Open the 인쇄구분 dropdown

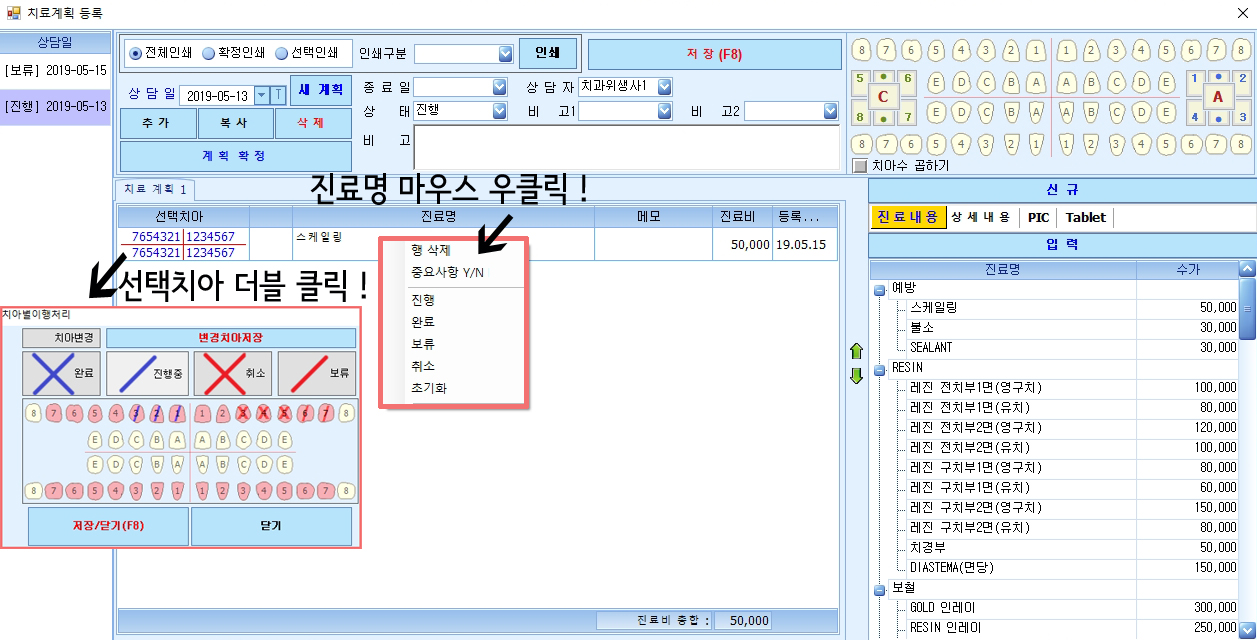tap(505, 53)
